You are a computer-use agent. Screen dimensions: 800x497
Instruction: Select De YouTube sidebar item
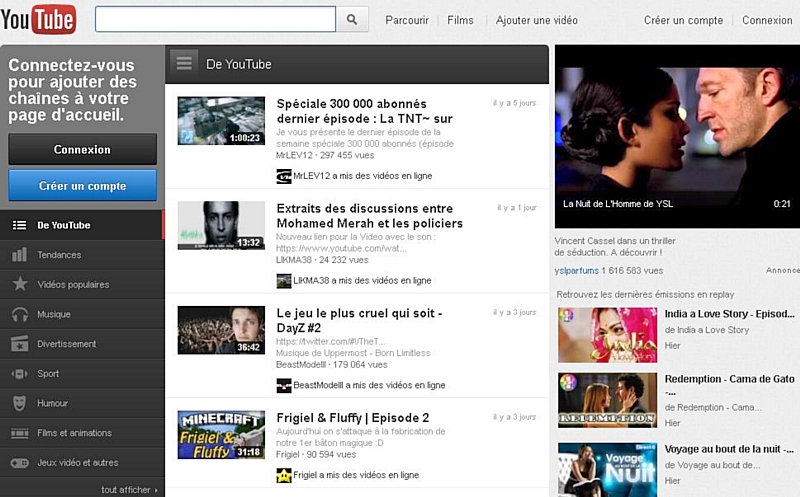pyautogui.click(x=82, y=225)
